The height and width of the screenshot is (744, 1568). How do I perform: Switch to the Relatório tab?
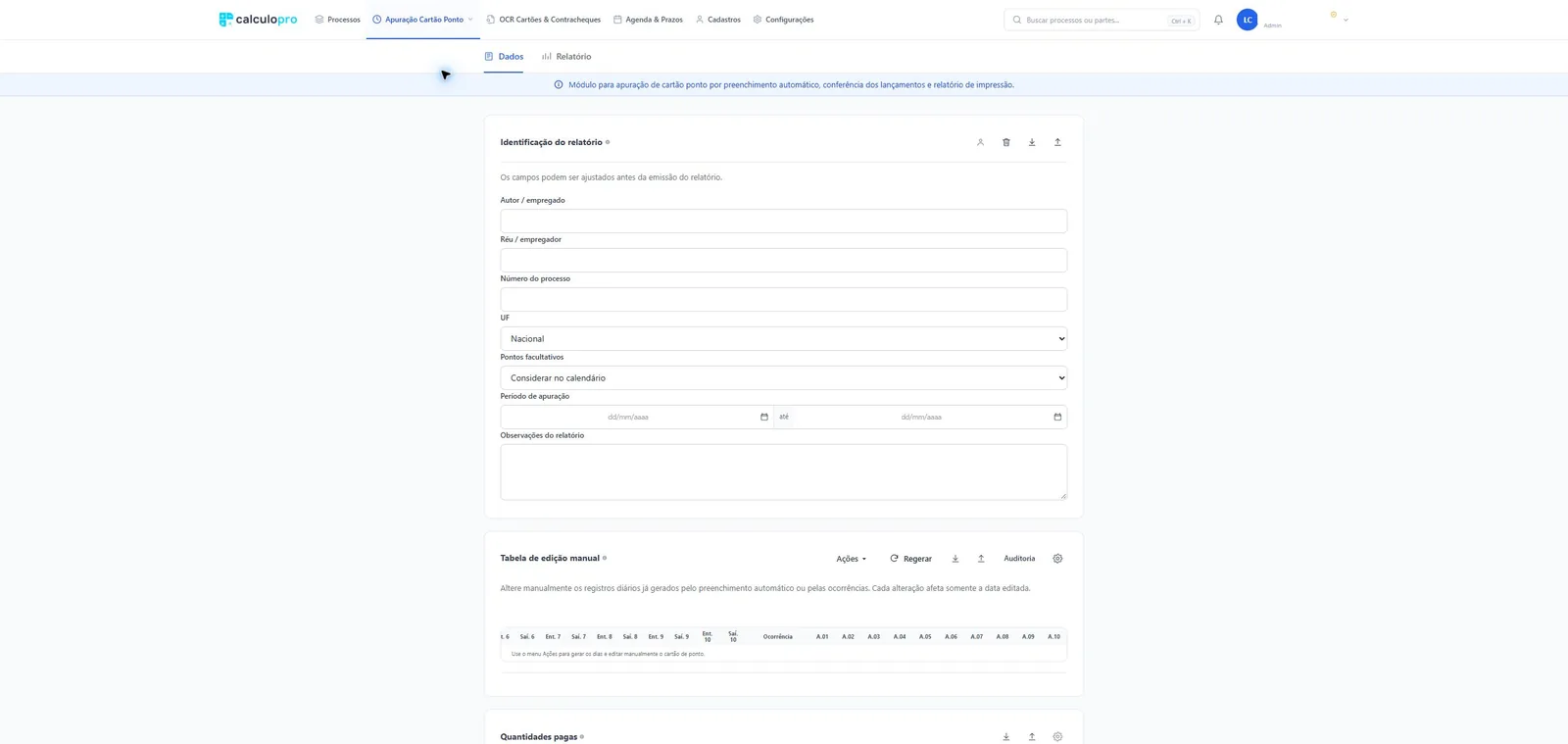point(566,57)
